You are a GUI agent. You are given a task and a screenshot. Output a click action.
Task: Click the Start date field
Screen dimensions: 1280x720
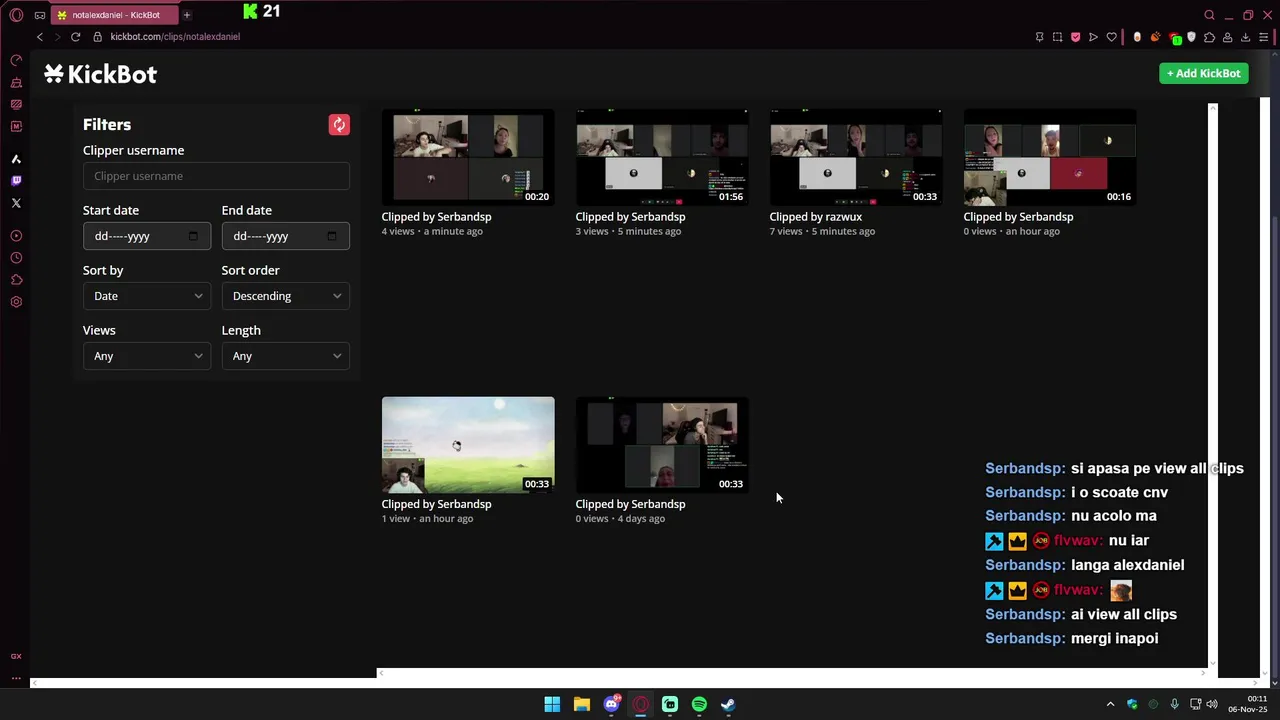pos(147,236)
